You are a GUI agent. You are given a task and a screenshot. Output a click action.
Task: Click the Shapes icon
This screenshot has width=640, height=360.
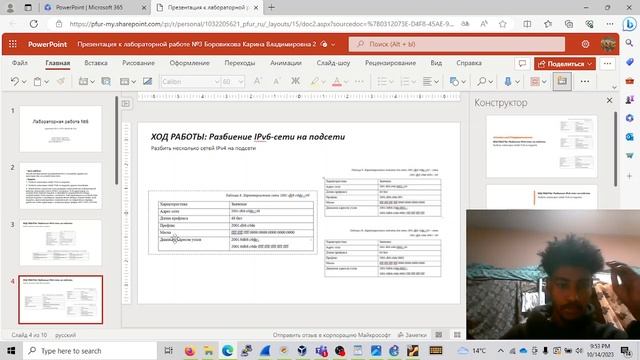click(454, 82)
